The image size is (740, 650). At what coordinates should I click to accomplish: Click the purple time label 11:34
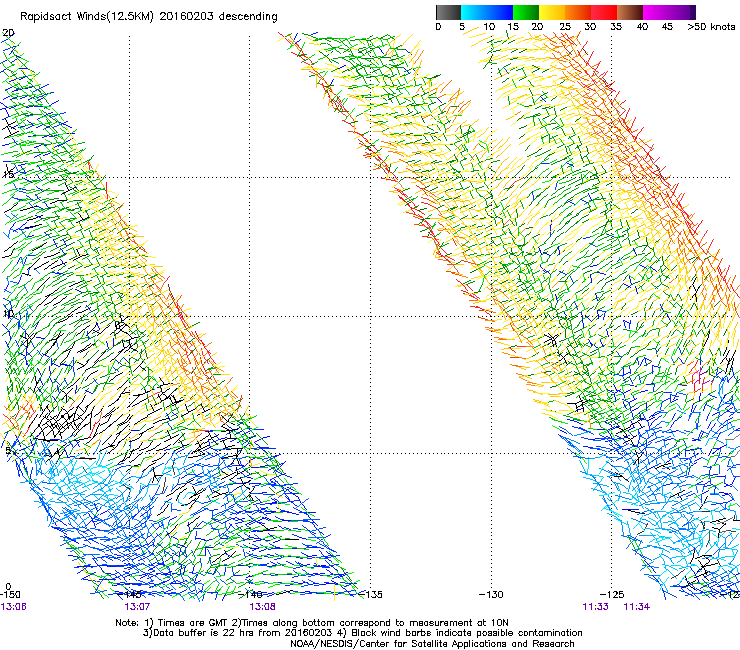click(637, 607)
